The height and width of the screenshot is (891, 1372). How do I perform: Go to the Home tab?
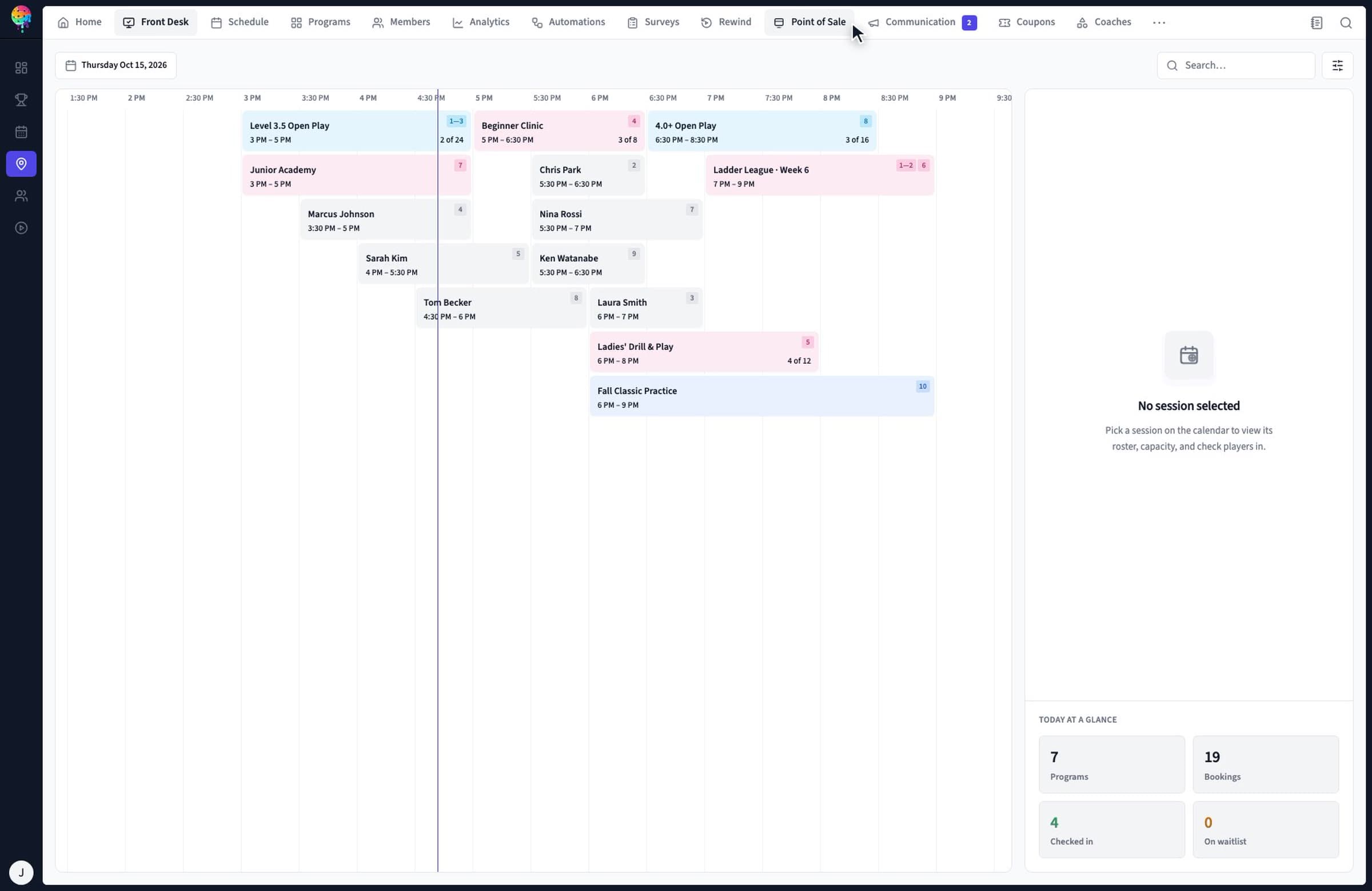coord(79,22)
